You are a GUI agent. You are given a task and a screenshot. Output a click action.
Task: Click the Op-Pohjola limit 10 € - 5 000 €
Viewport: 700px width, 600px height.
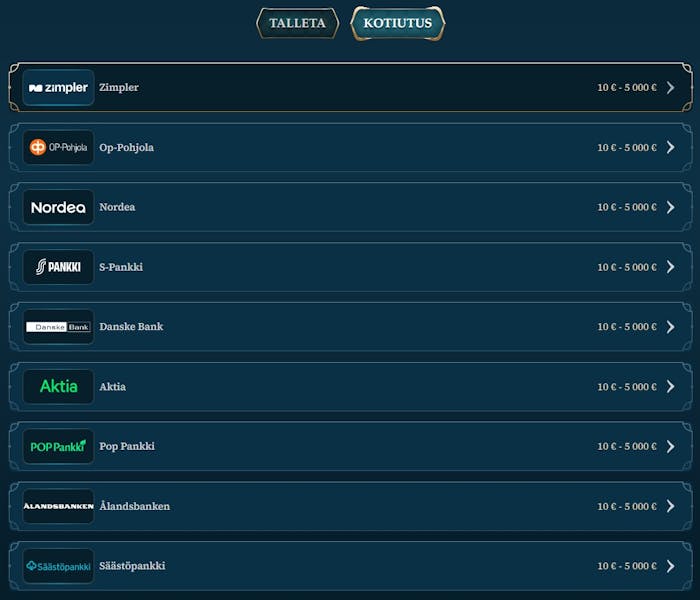tap(627, 147)
